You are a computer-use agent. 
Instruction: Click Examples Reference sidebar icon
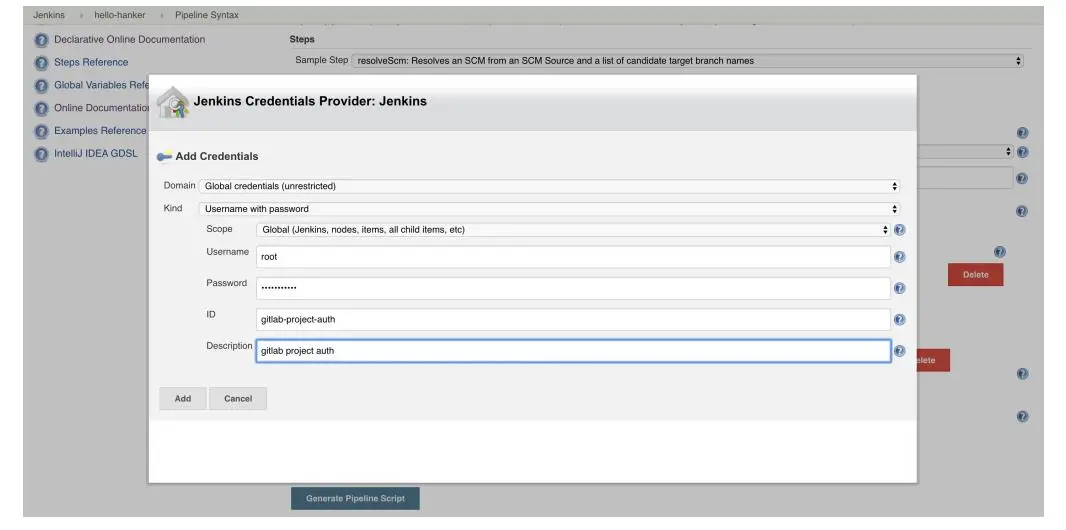[41, 131]
